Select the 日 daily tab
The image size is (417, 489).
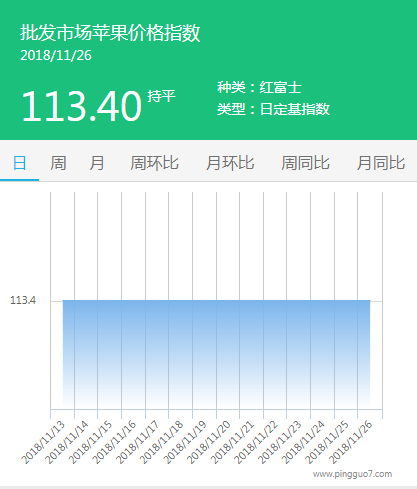(x=19, y=163)
